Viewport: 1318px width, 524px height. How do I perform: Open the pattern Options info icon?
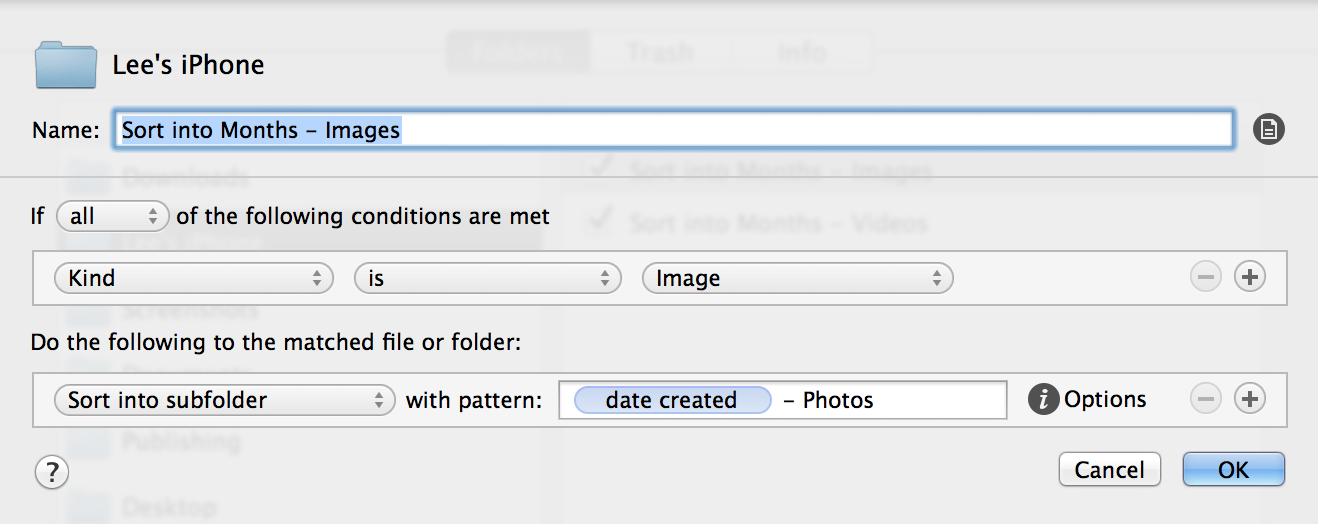point(1043,400)
